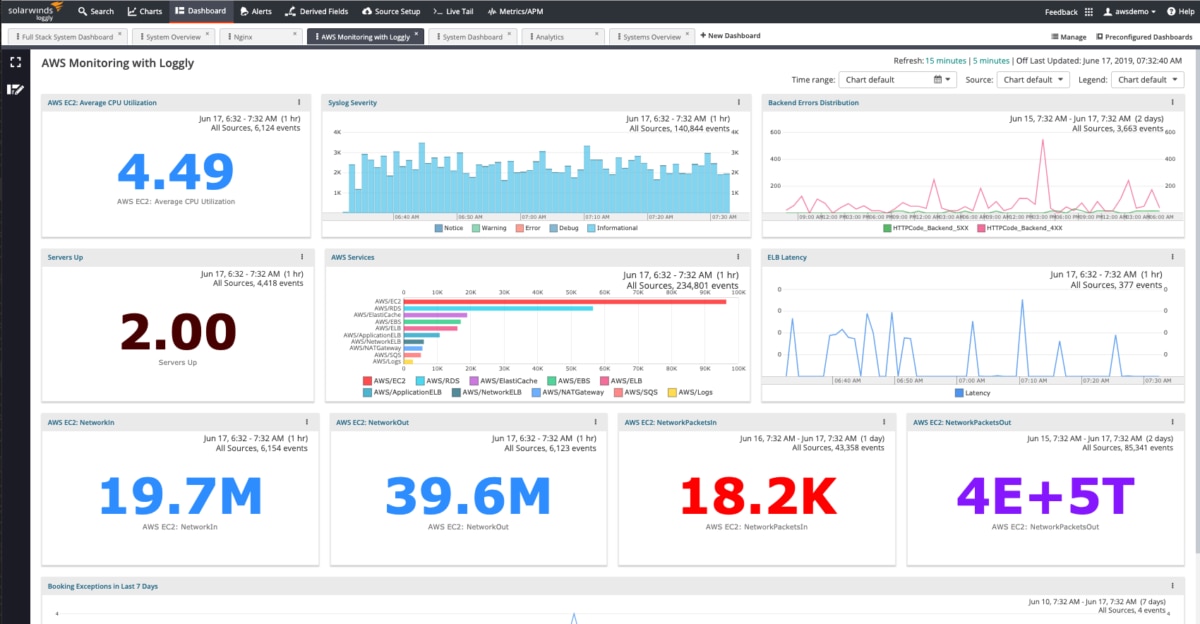Open the edit dashboard icon in the left sidebar
The height and width of the screenshot is (624, 1200).
click(14, 89)
